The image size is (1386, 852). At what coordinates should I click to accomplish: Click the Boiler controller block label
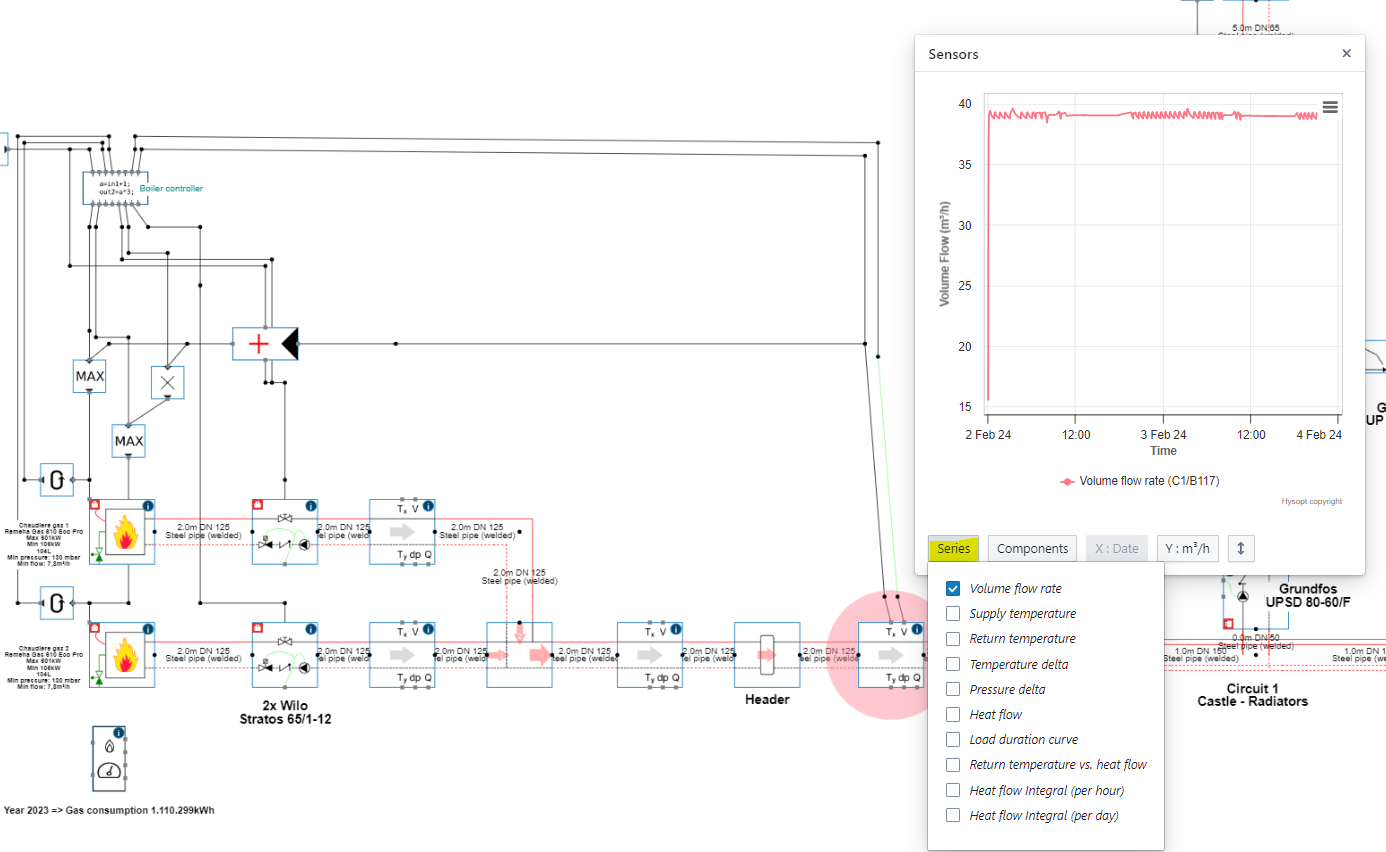[x=171, y=188]
